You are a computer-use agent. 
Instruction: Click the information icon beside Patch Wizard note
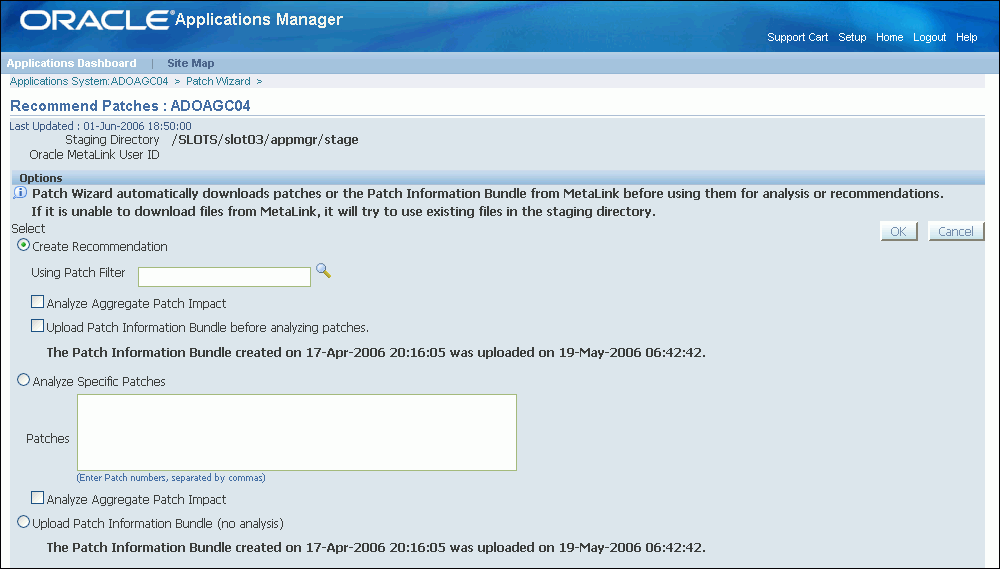[20, 193]
